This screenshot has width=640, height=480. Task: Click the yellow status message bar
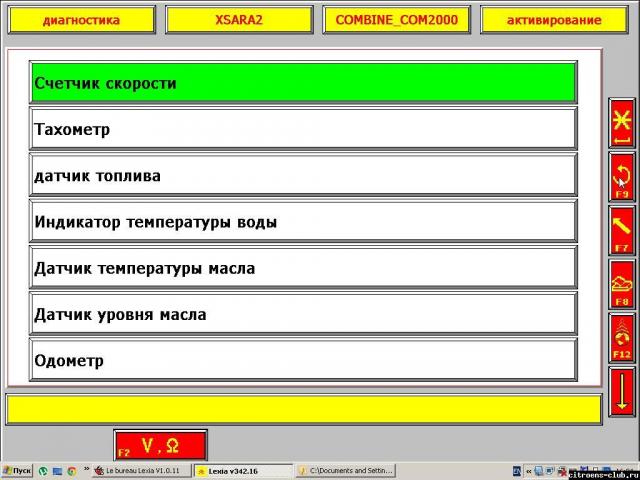[304, 409]
